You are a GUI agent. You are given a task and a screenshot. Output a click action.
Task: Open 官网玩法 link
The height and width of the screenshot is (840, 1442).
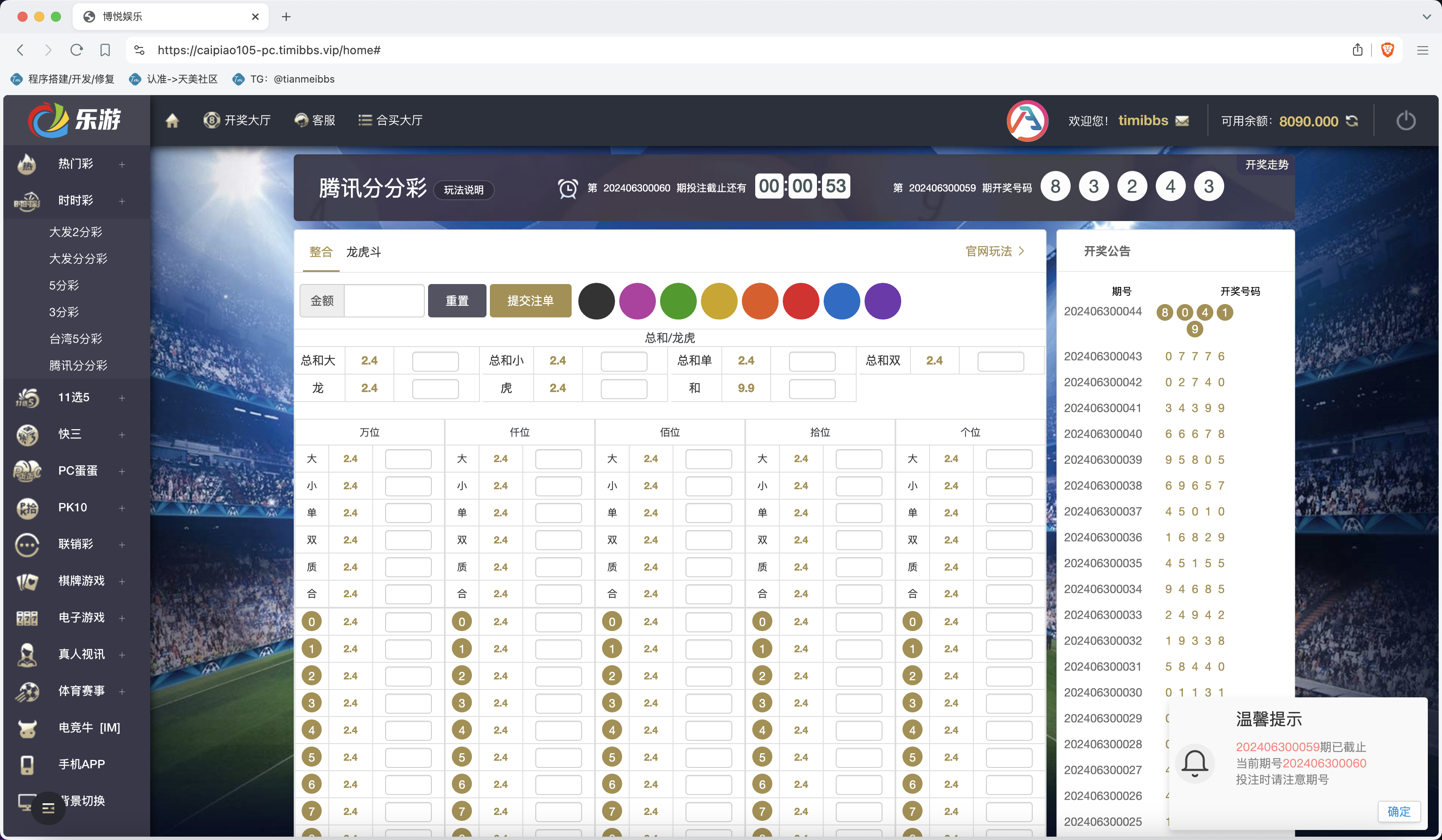point(995,251)
